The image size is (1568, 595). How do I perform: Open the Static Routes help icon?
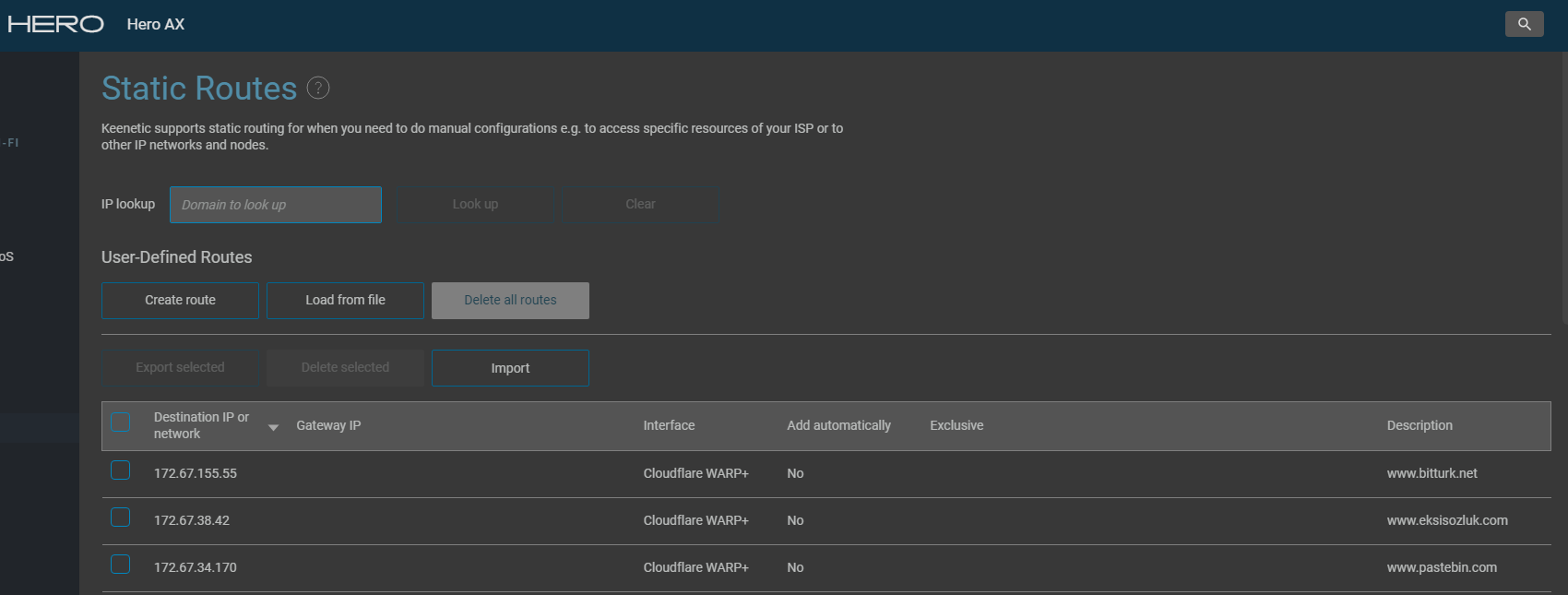[x=318, y=88]
